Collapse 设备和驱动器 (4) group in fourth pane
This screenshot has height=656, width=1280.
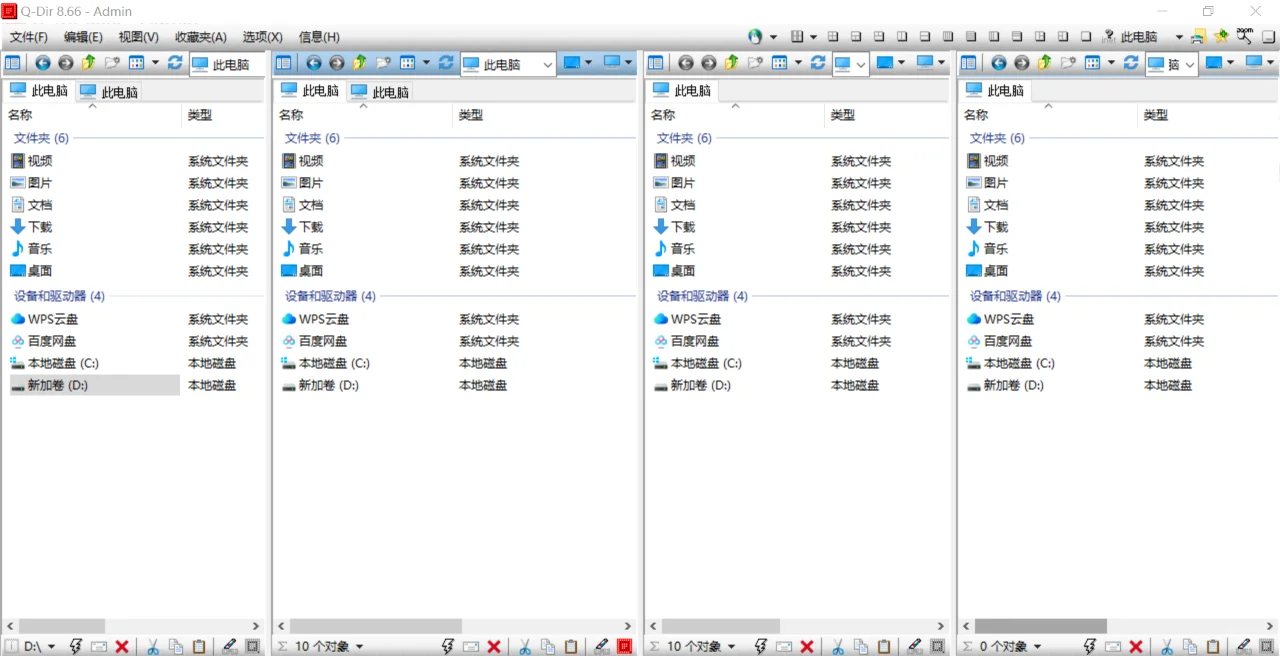coord(1015,296)
